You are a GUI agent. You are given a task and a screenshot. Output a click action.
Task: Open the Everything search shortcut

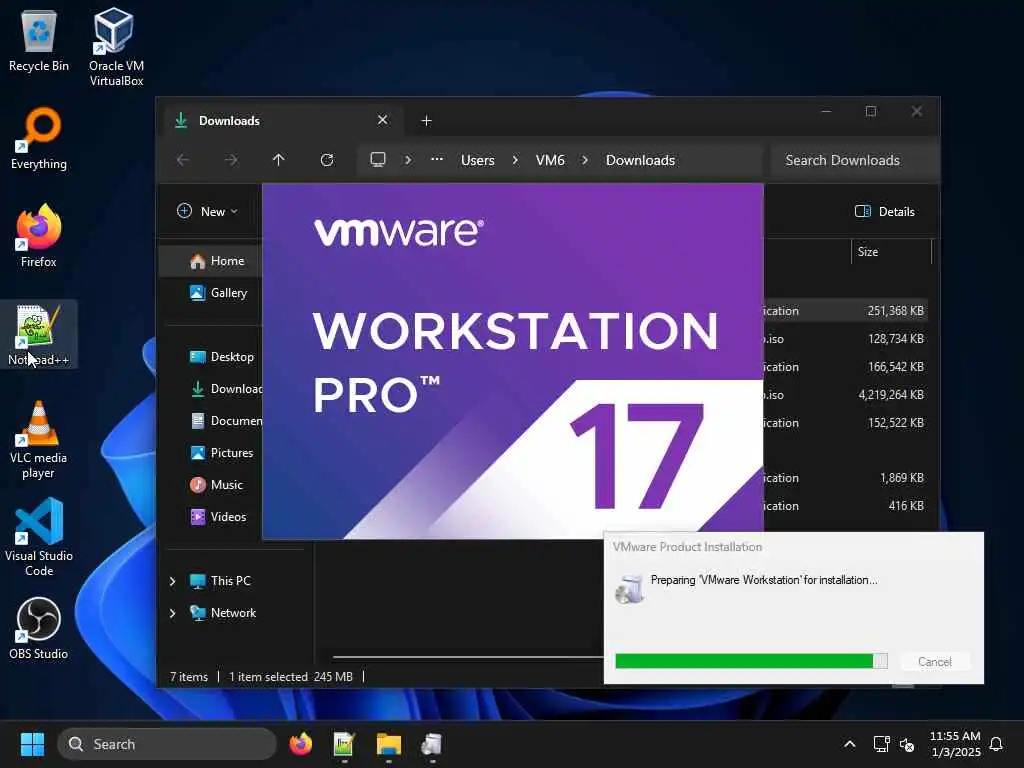(x=39, y=138)
